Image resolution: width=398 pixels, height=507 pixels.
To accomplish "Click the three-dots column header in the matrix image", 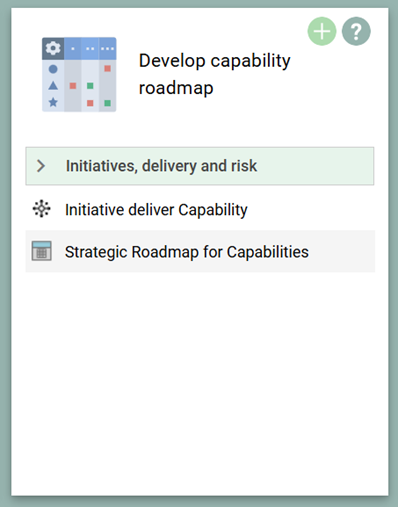I will click(107, 49).
